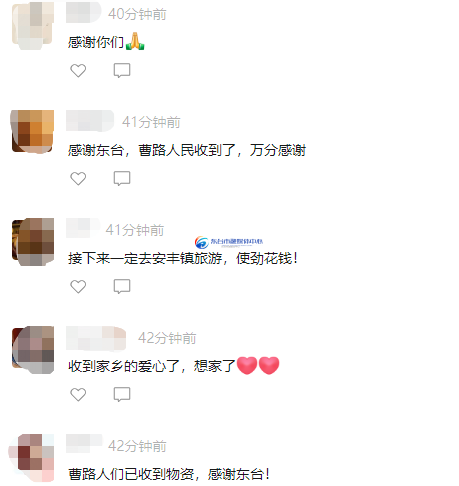The image size is (459, 486).
Task: Open username of "使劲花钱" commenter
Action: click(x=83, y=228)
